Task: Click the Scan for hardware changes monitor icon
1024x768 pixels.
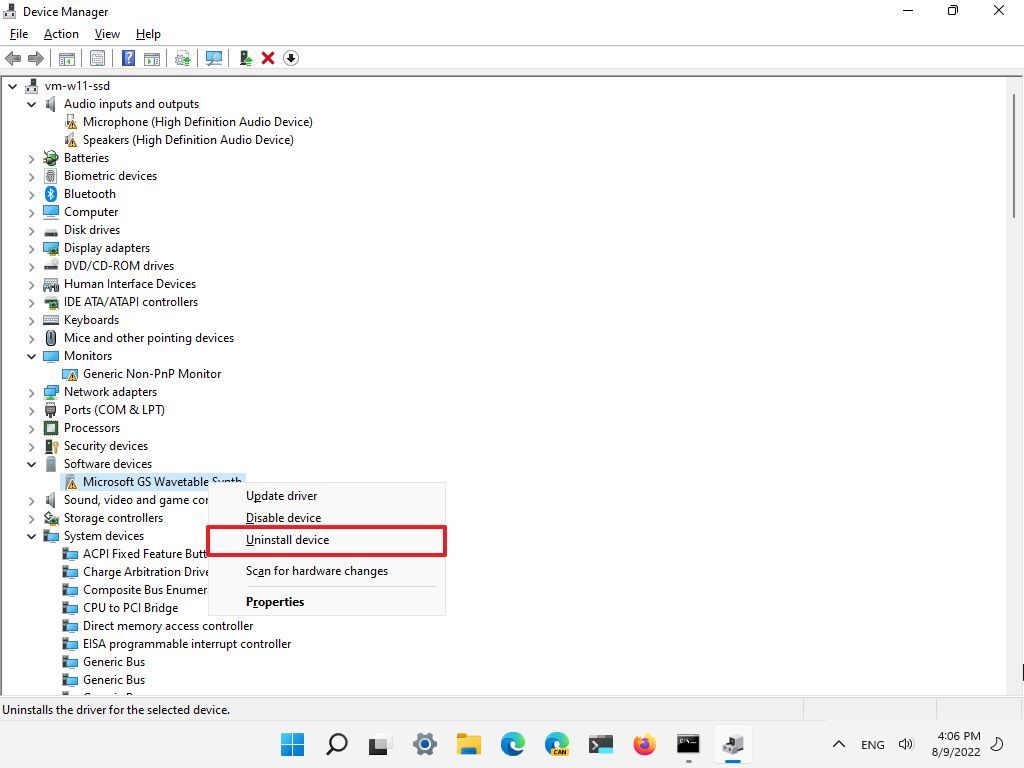Action: 214,58
